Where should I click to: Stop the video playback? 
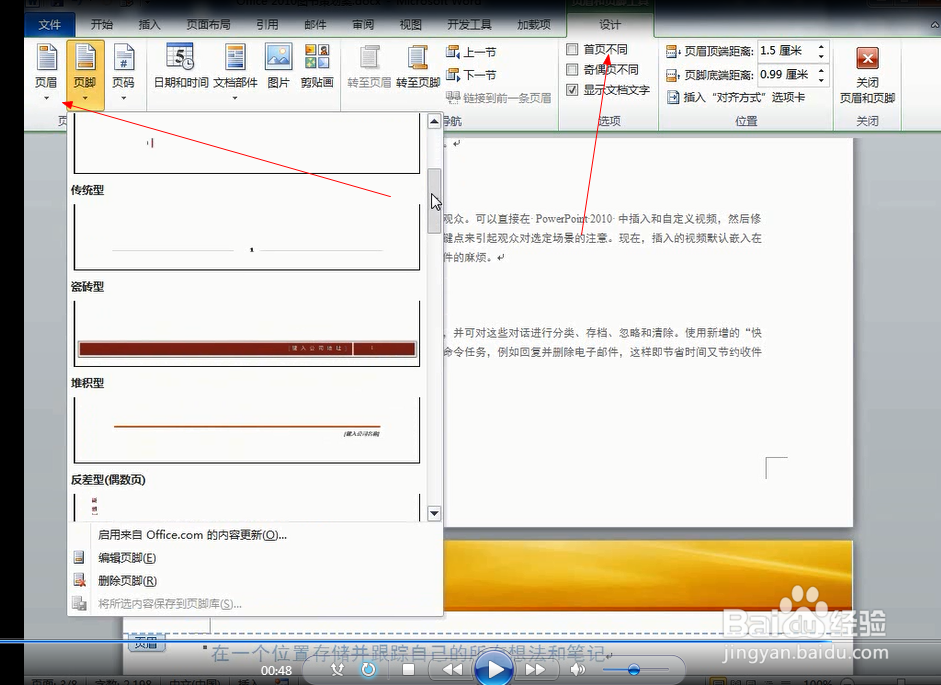[409, 669]
